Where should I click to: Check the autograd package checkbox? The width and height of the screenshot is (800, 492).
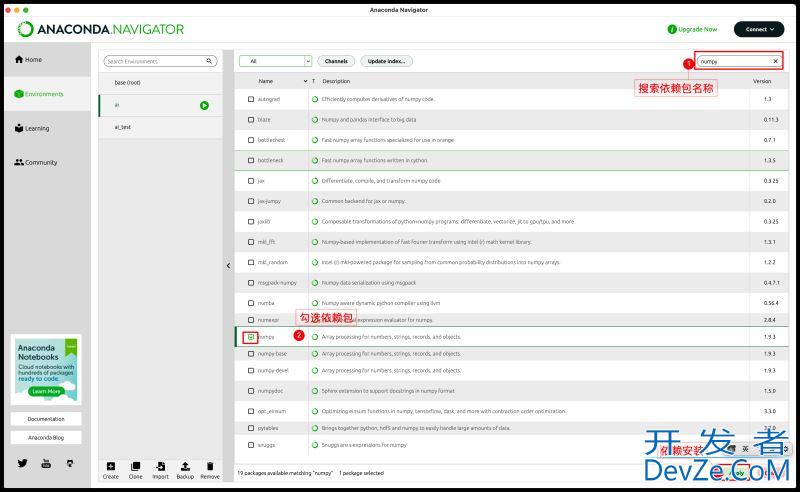coord(251,99)
